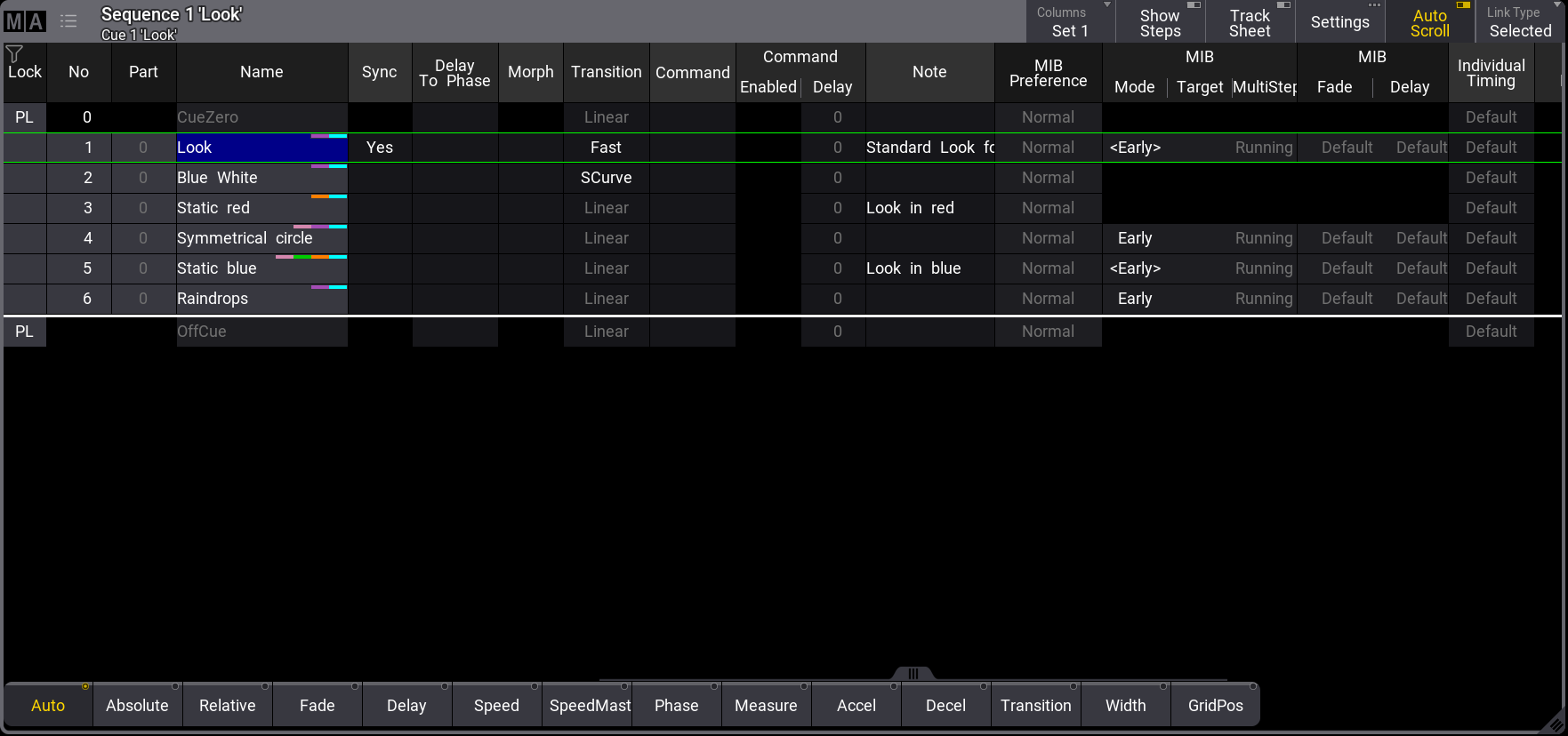The height and width of the screenshot is (736, 1568).
Task: Click the window resize corner handle
Action: pos(1554,724)
